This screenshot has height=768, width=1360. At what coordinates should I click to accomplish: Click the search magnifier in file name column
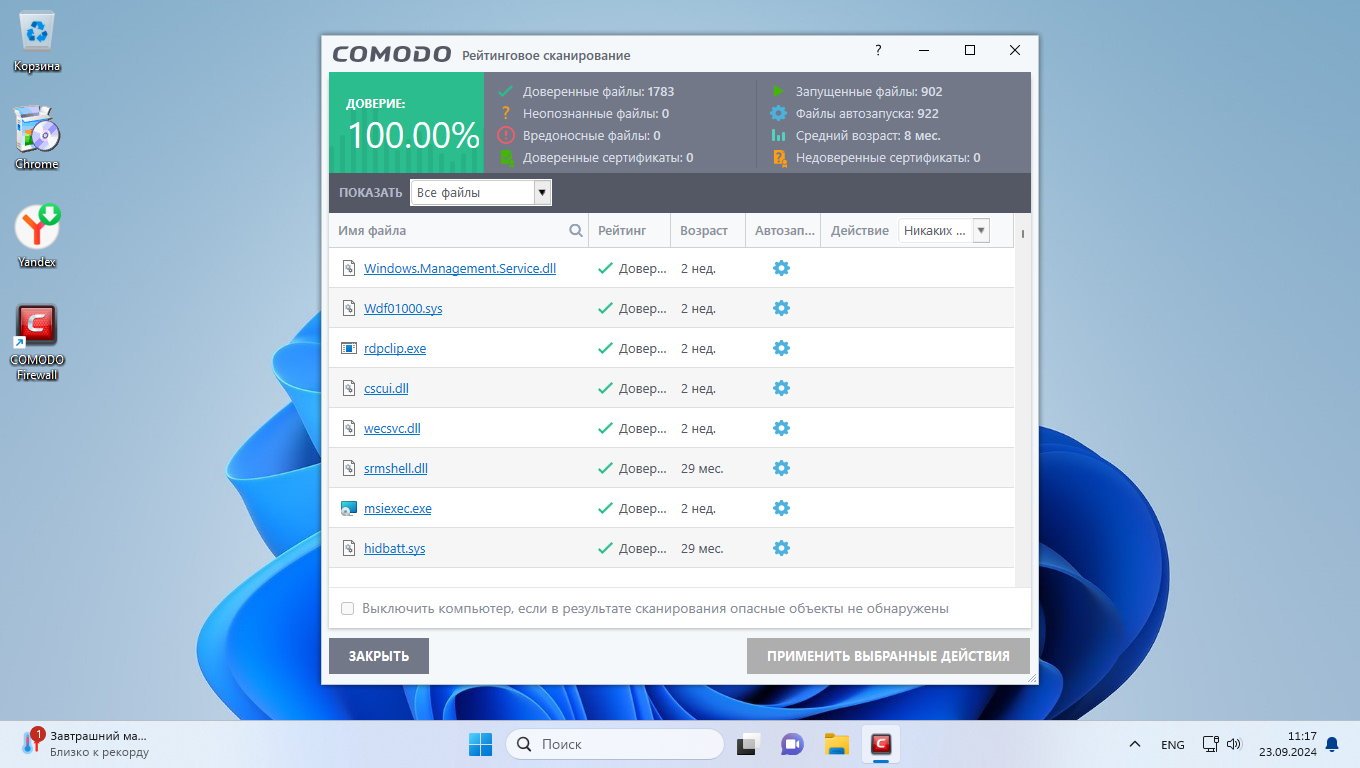pyautogui.click(x=576, y=231)
